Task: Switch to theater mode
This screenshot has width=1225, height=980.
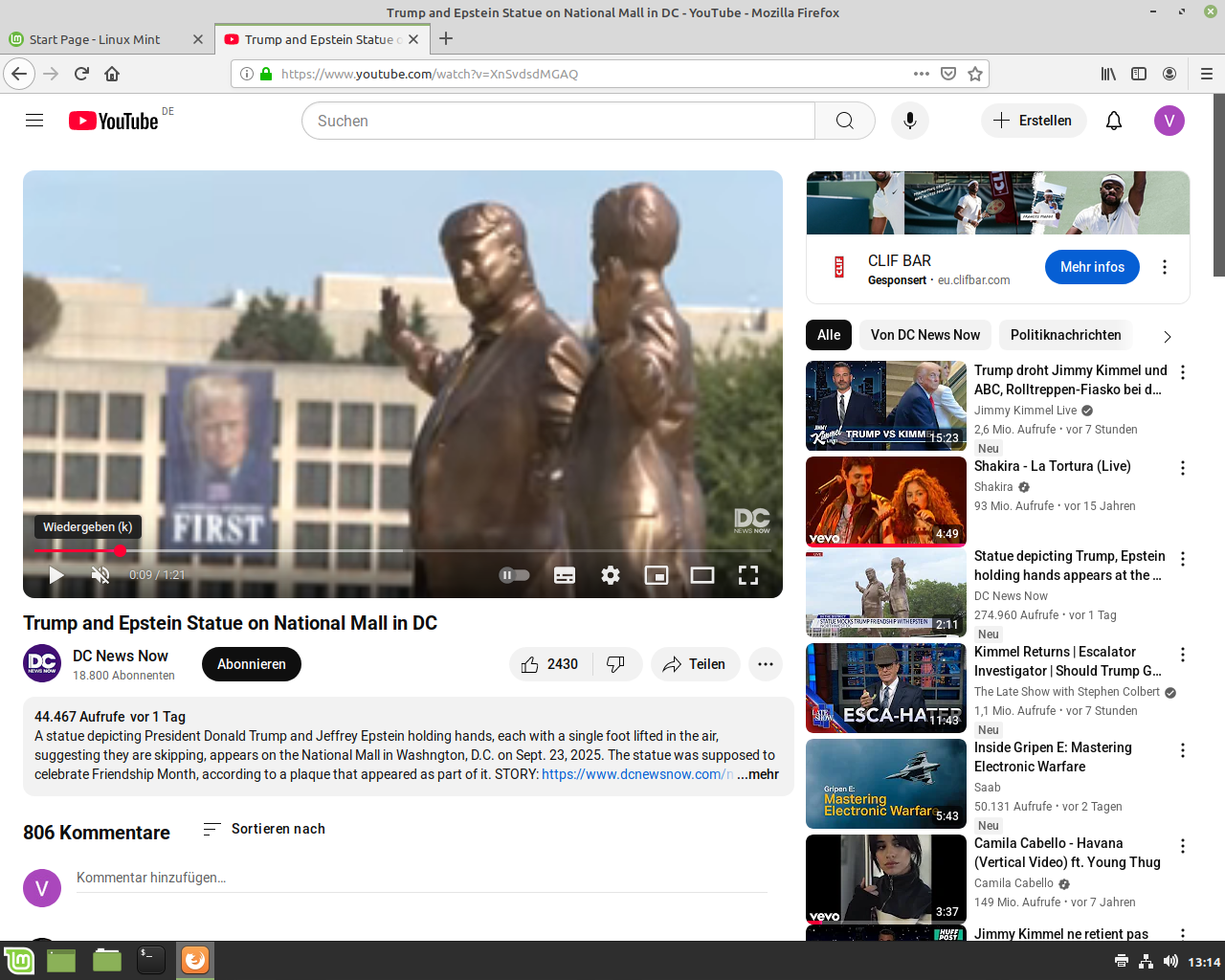Action: pyautogui.click(x=702, y=575)
